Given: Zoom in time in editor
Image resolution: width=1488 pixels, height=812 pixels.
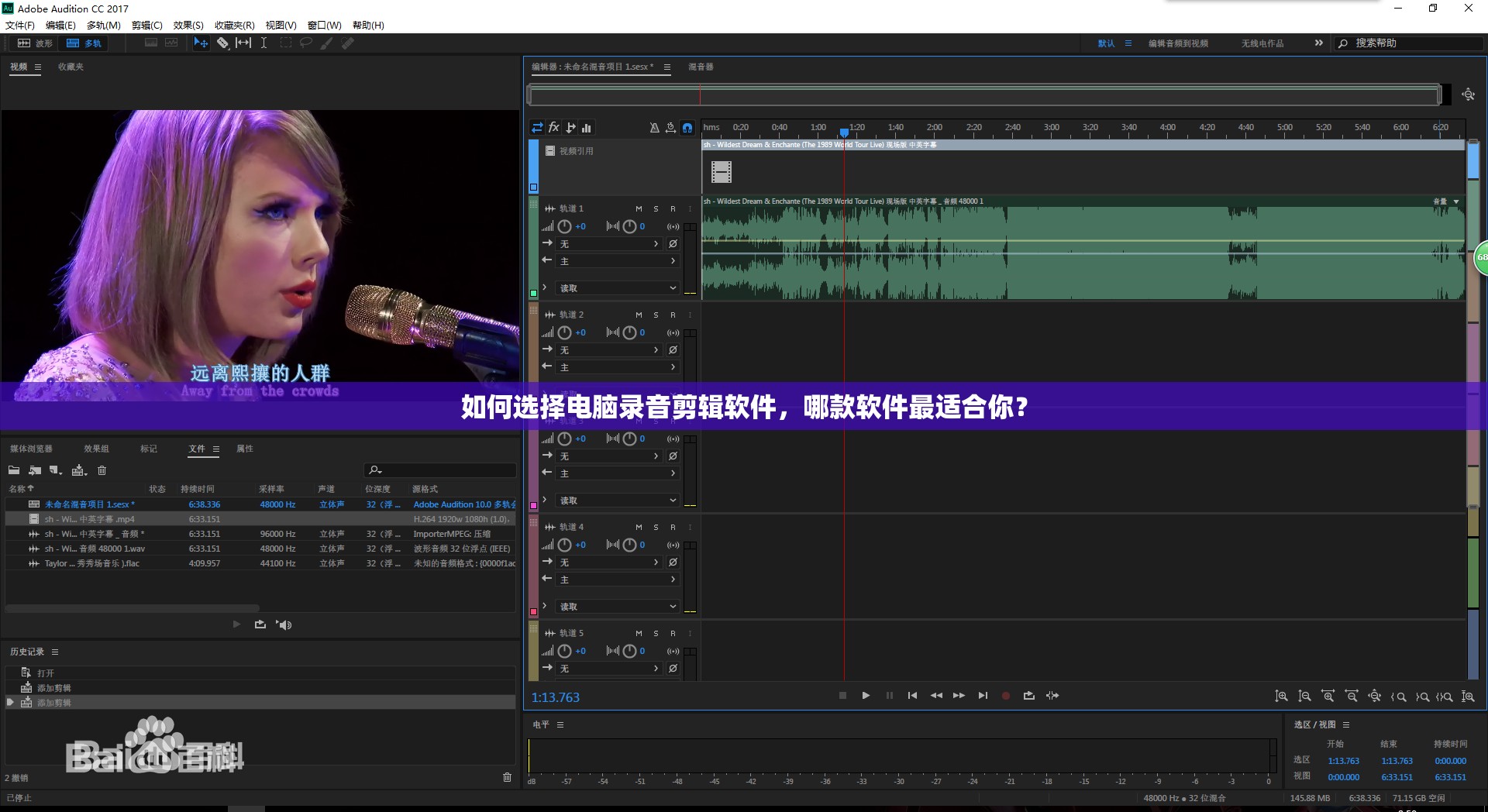Looking at the screenshot, I should (1328, 697).
